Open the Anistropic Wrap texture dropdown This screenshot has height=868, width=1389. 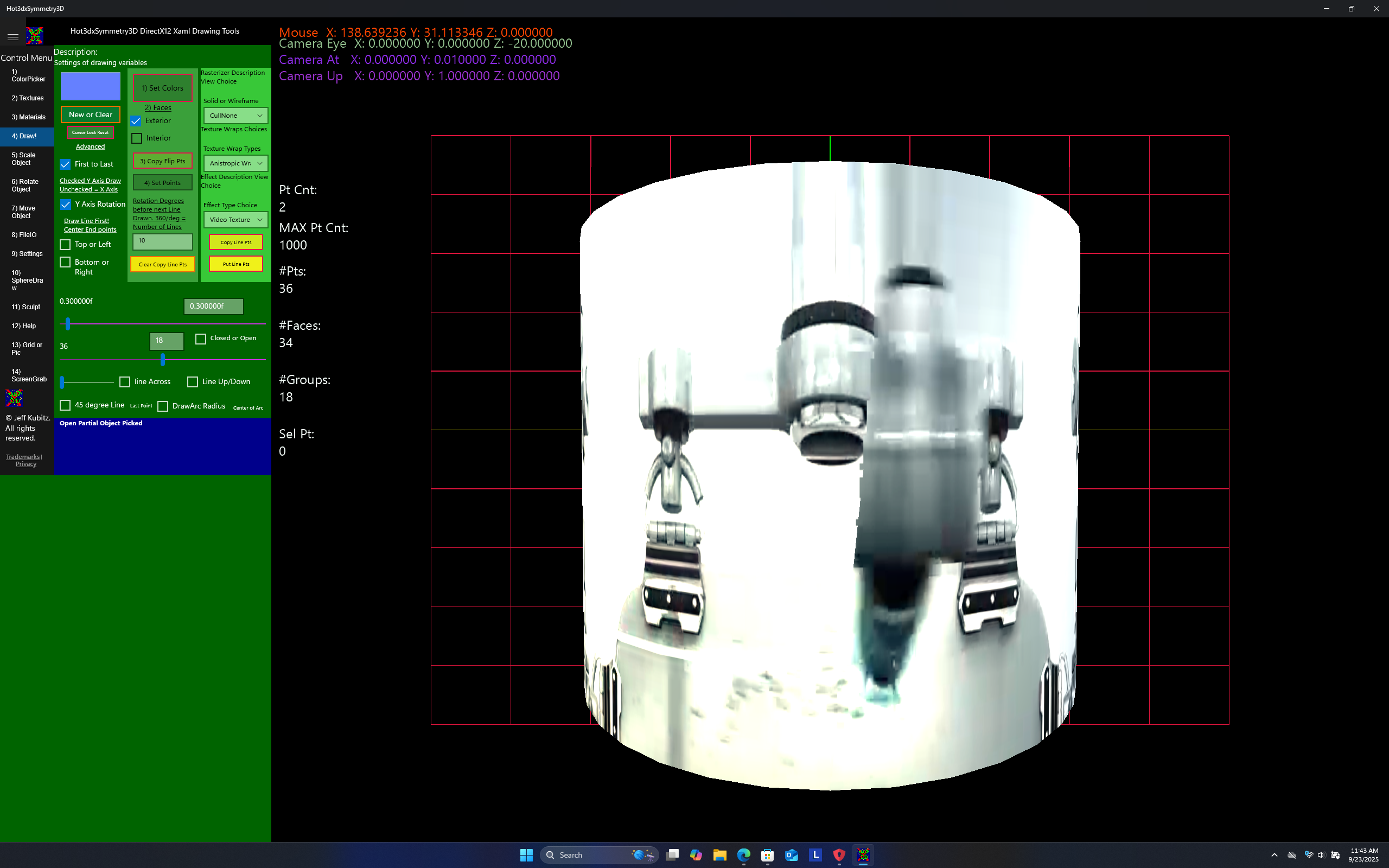235,163
